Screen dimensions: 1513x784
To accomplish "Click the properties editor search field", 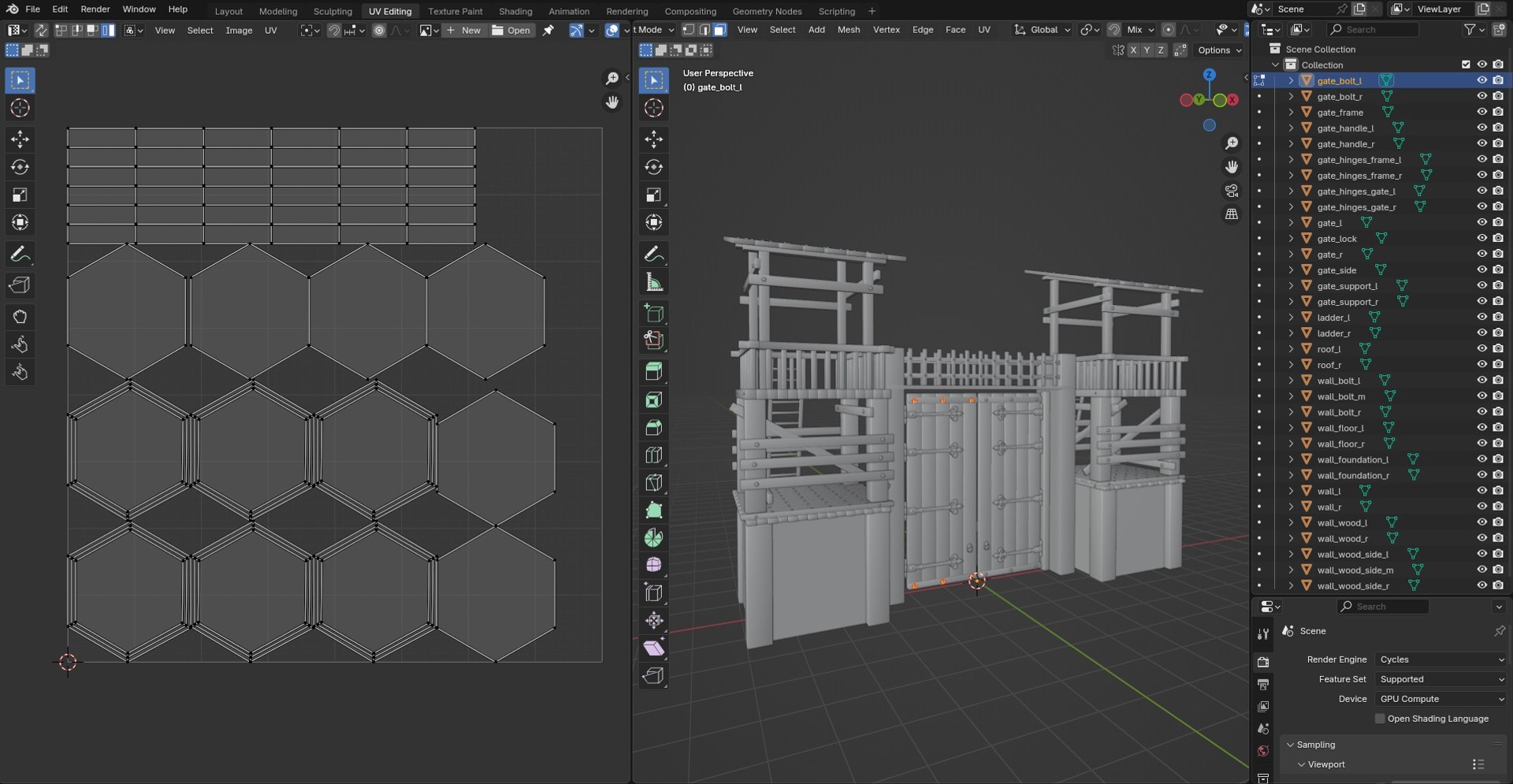I will tap(1383, 607).
